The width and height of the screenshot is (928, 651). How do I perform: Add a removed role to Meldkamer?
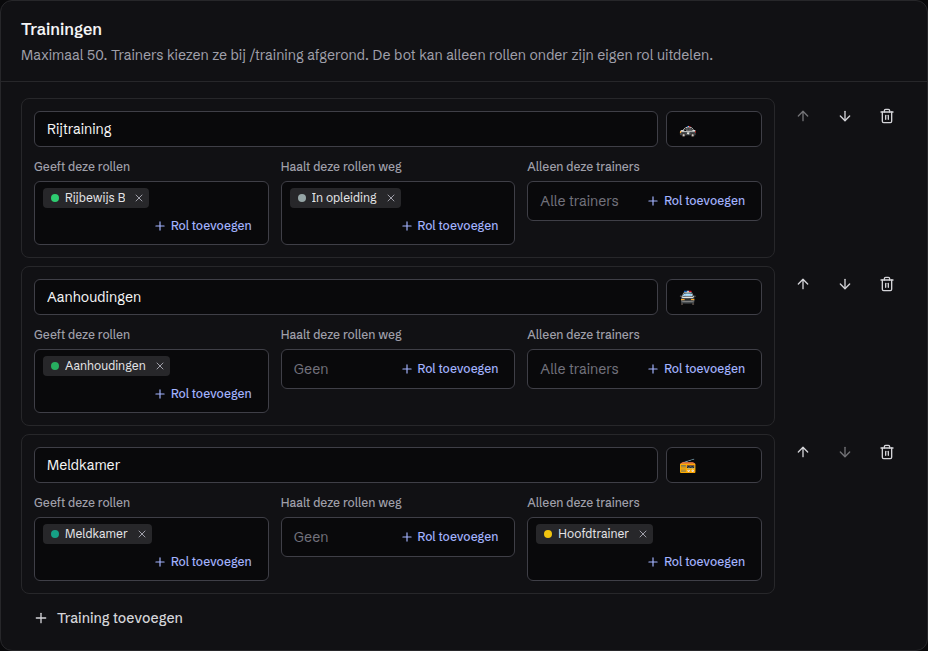click(x=450, y=537)
